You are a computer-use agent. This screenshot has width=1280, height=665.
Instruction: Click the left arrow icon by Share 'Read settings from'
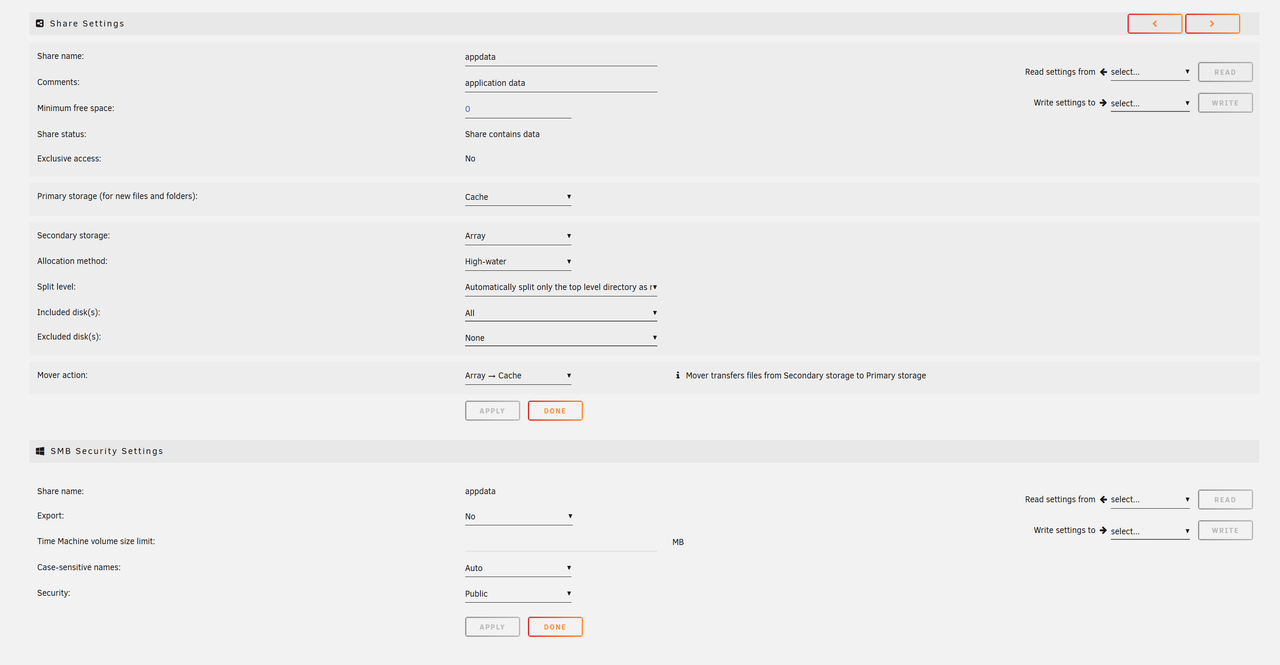[x=1104, y=72]
